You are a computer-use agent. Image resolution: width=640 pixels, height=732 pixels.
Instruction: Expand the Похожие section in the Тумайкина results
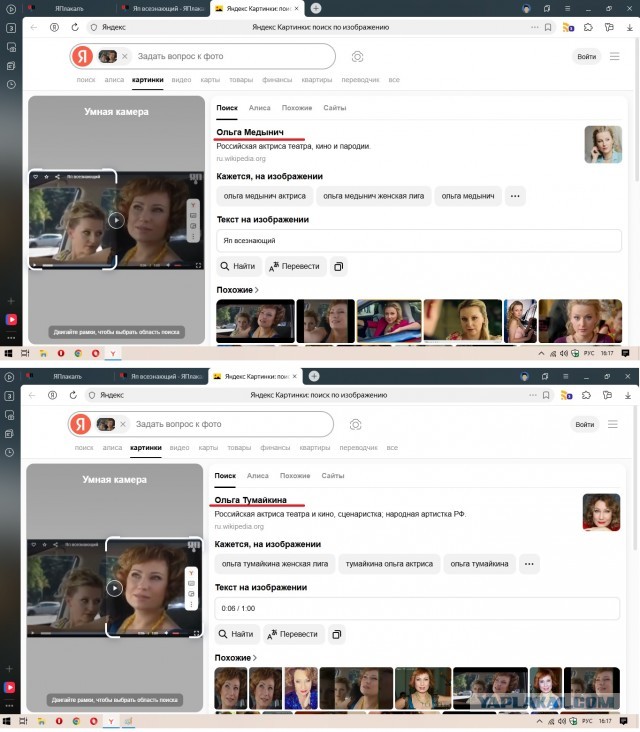tap(236, 658)
